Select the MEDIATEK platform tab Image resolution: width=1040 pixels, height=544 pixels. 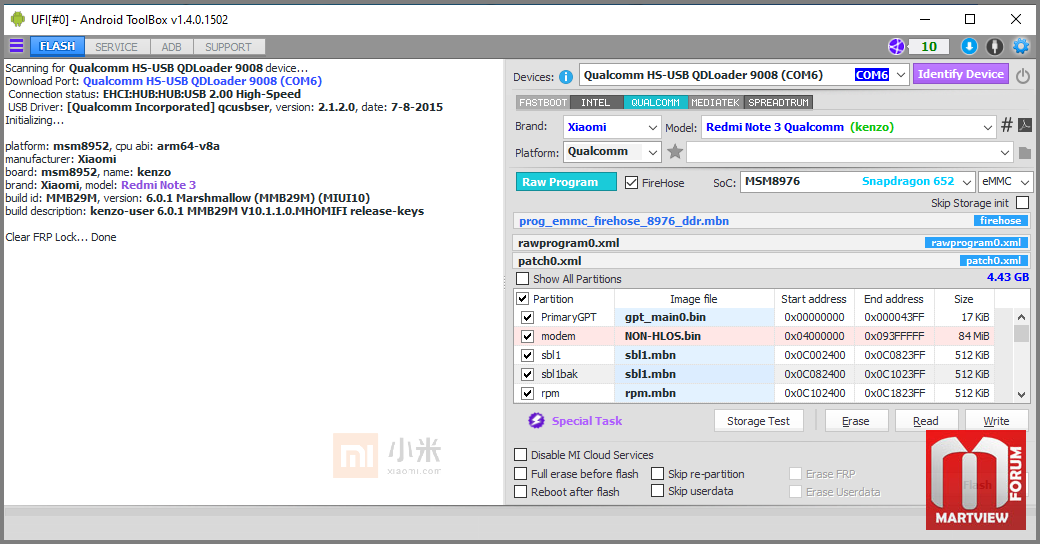click(715, 102)
